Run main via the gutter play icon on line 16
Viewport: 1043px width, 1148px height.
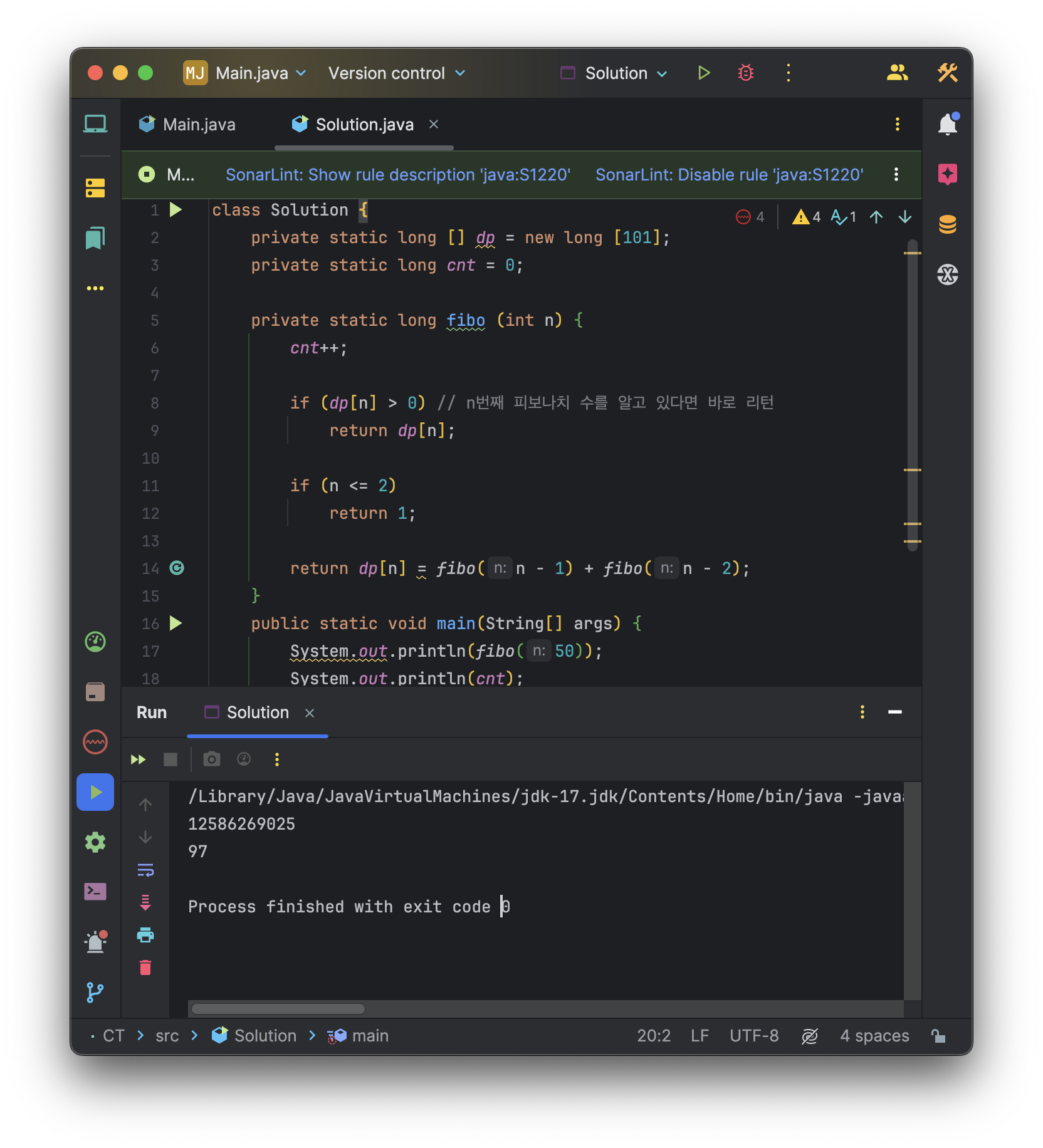(176, 624)
